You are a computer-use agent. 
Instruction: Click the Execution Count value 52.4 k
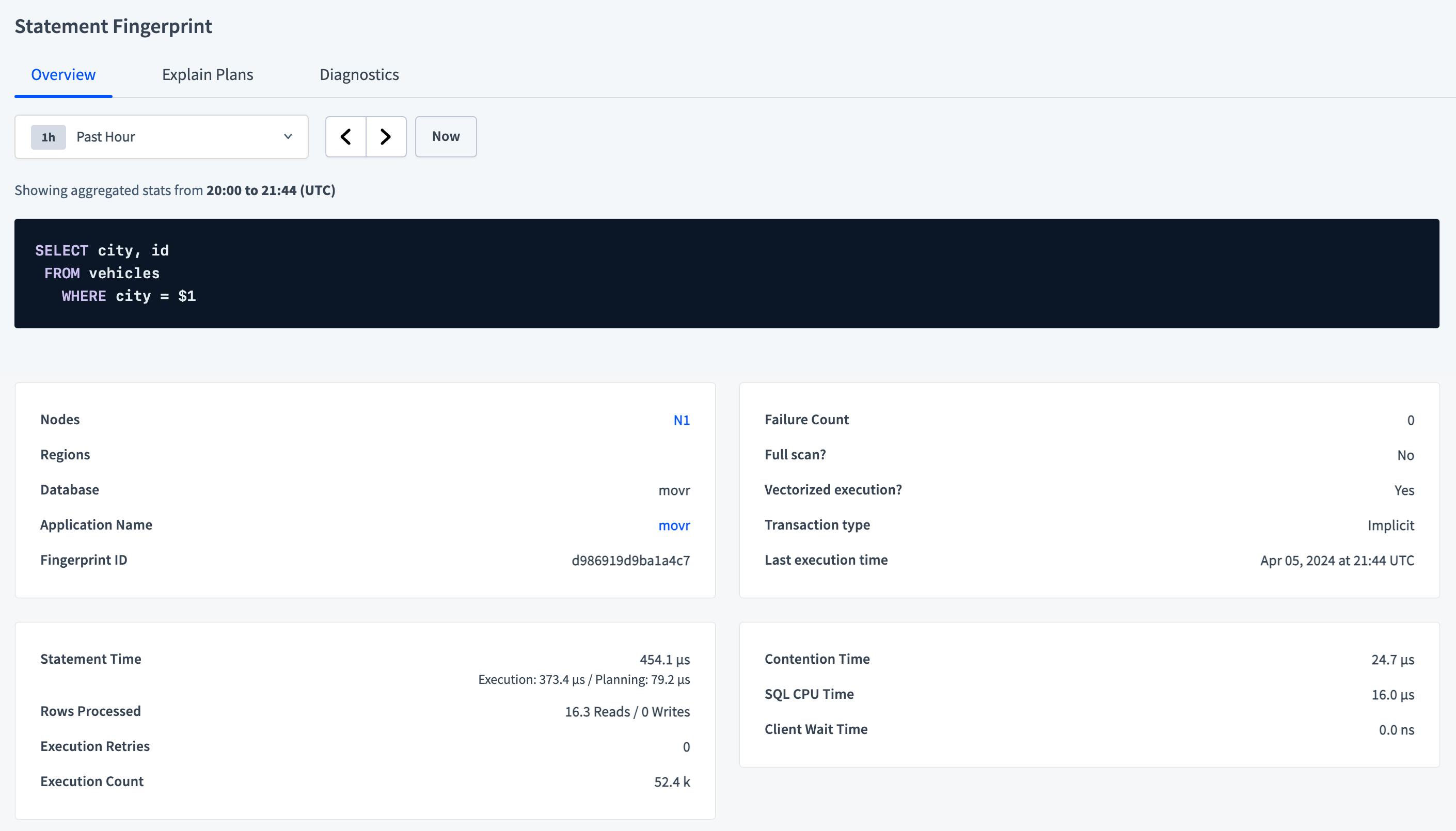click(672, 782)
